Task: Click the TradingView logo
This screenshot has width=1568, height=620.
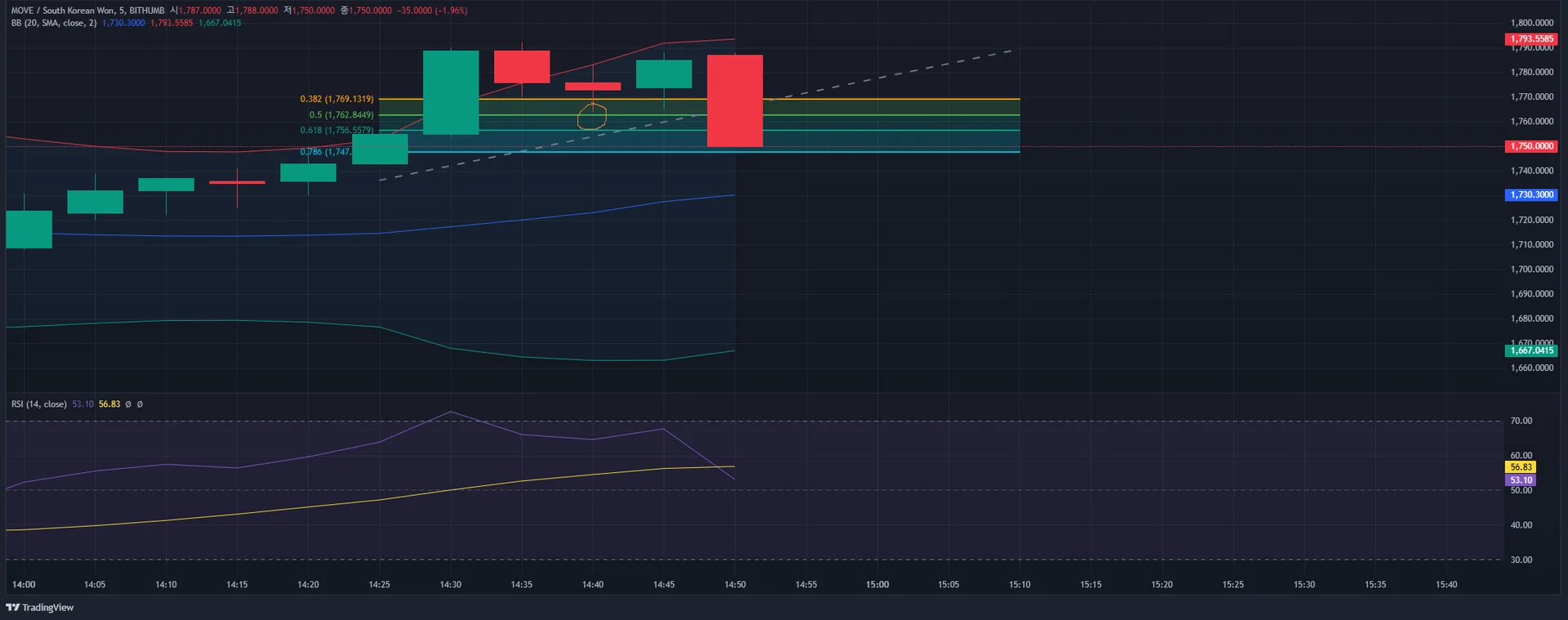Action: point(39,608)
